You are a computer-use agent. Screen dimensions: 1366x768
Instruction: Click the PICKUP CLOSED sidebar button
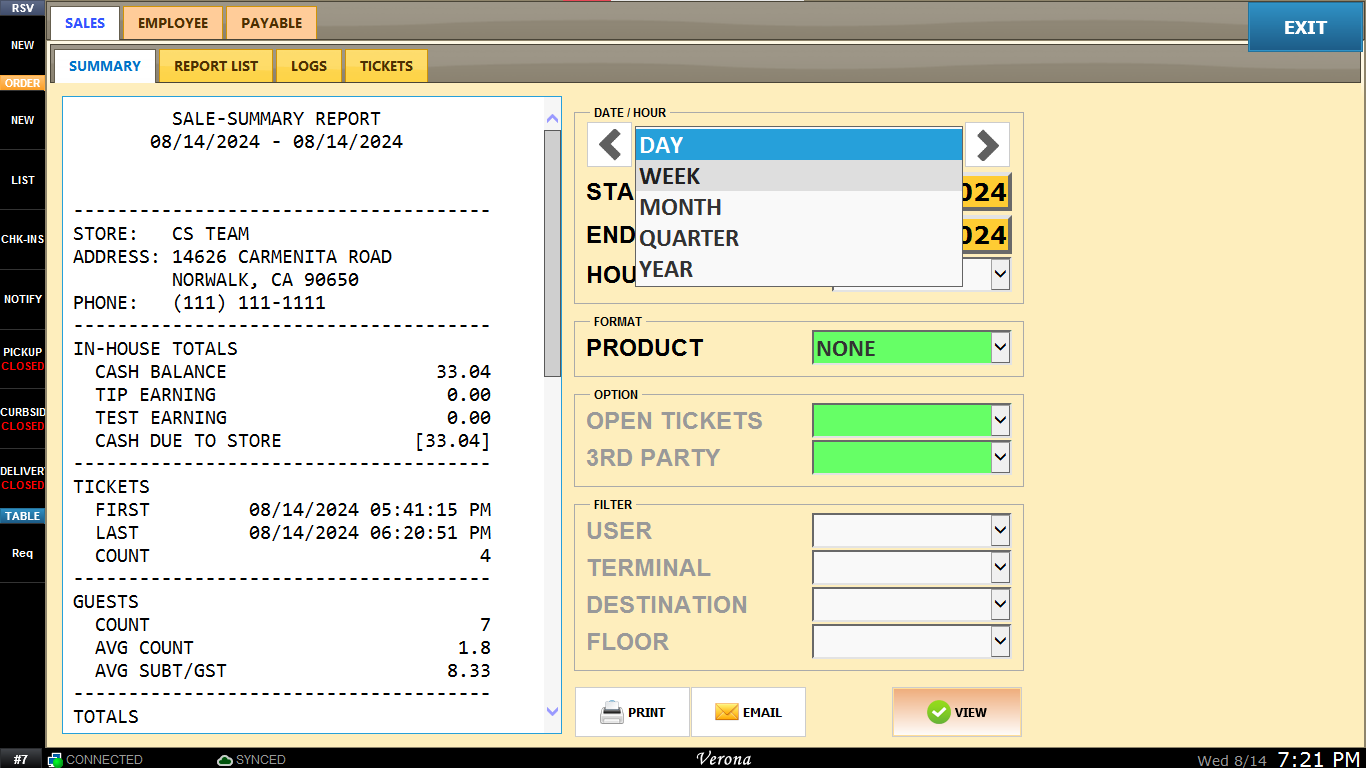(x=22, y=359)
